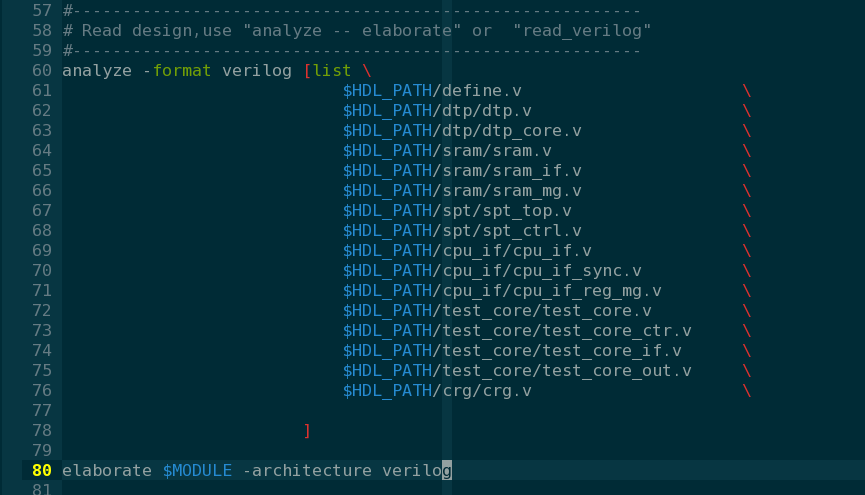Click the -architecture option text
This screenshot has width=865, height=495.
pyautogui.click(x=307, y=470)
